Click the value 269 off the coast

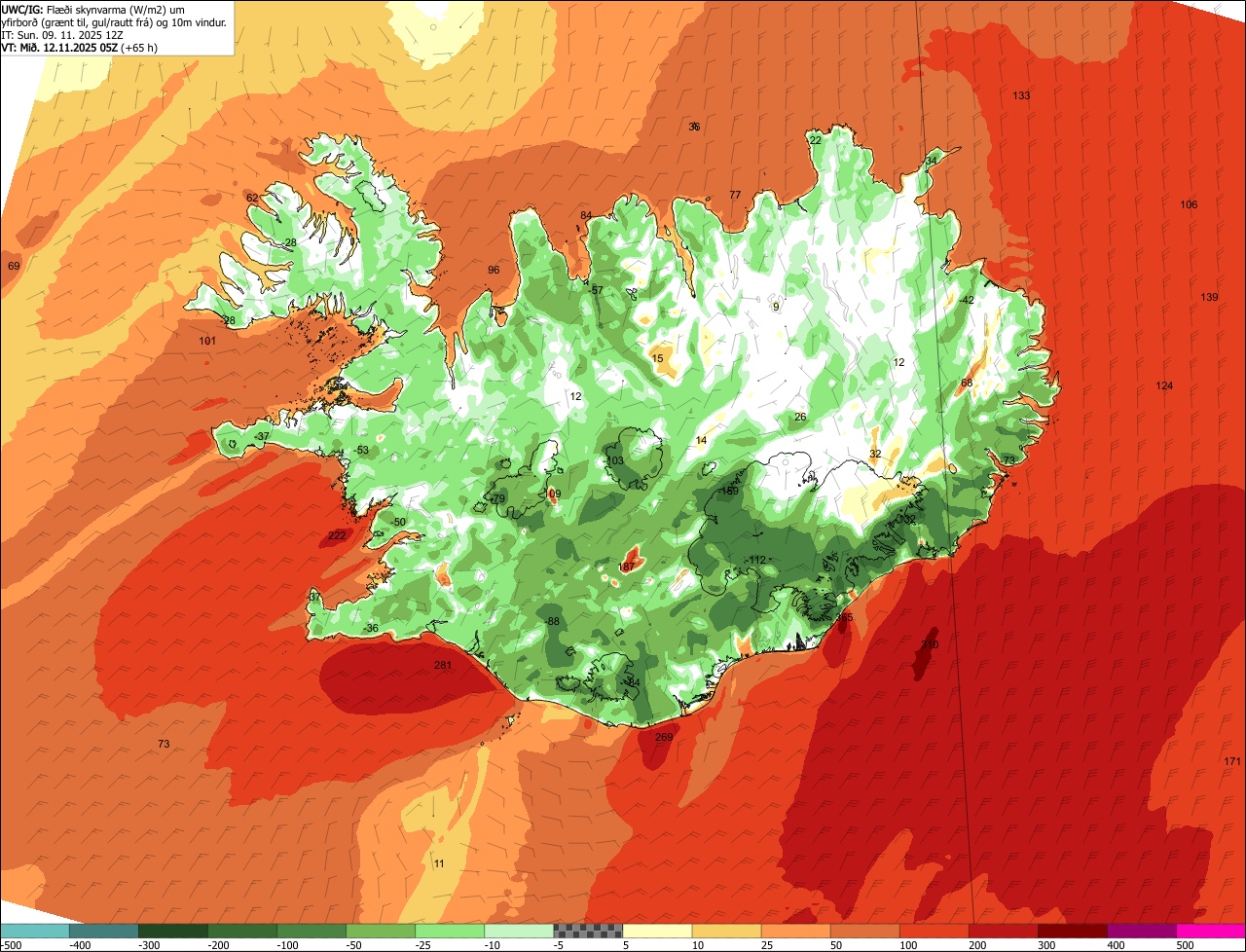tap(664, 737)
